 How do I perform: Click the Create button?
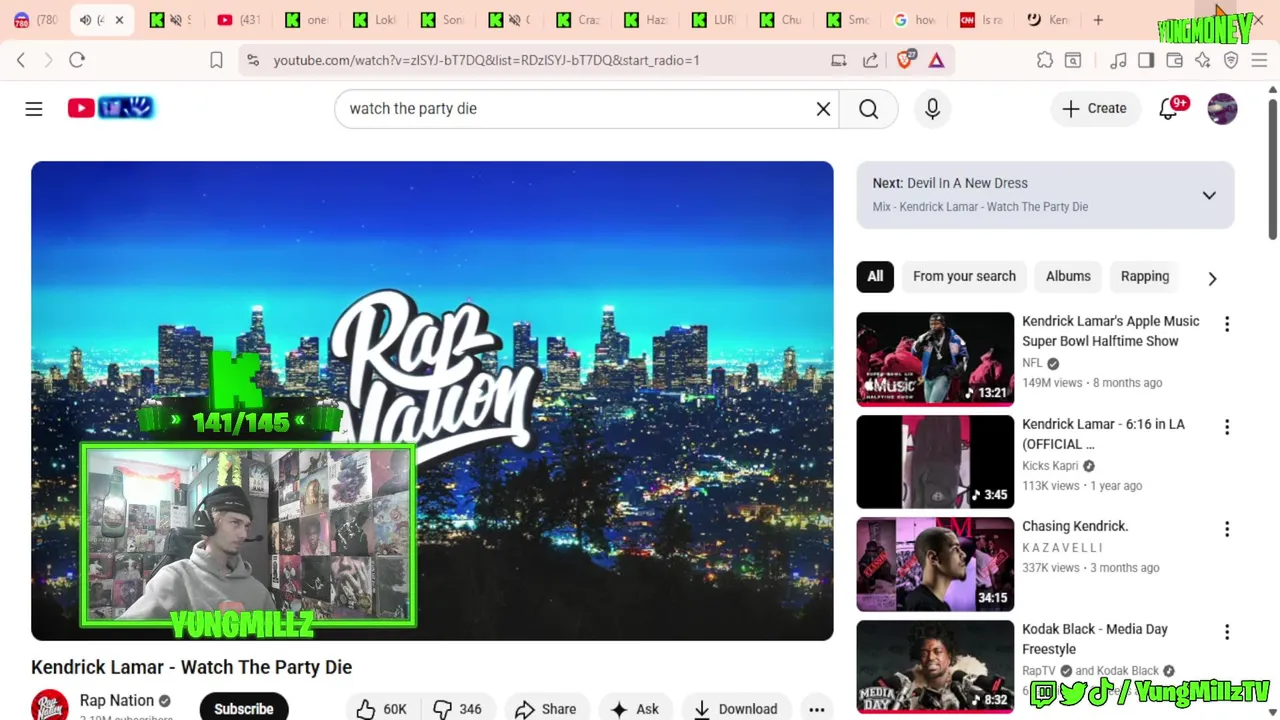[x=1094, y=108]
